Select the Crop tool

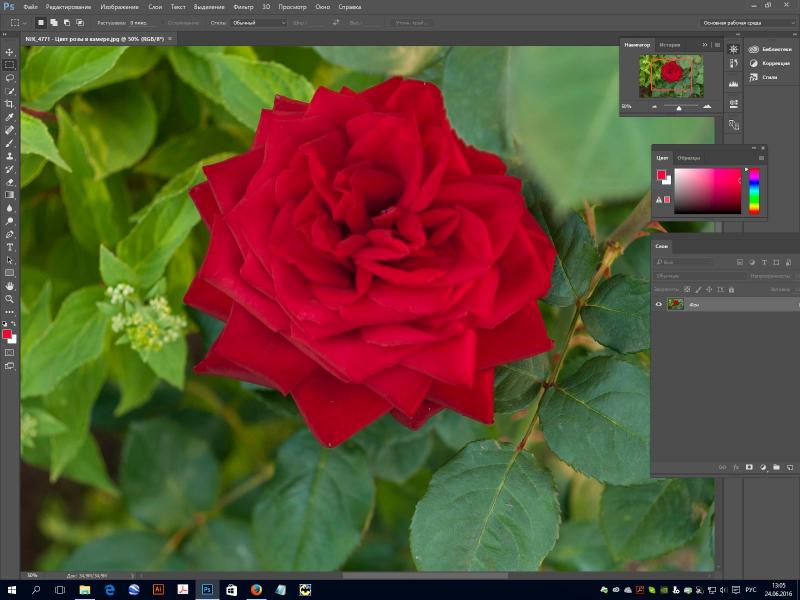[x=10, y=104]
